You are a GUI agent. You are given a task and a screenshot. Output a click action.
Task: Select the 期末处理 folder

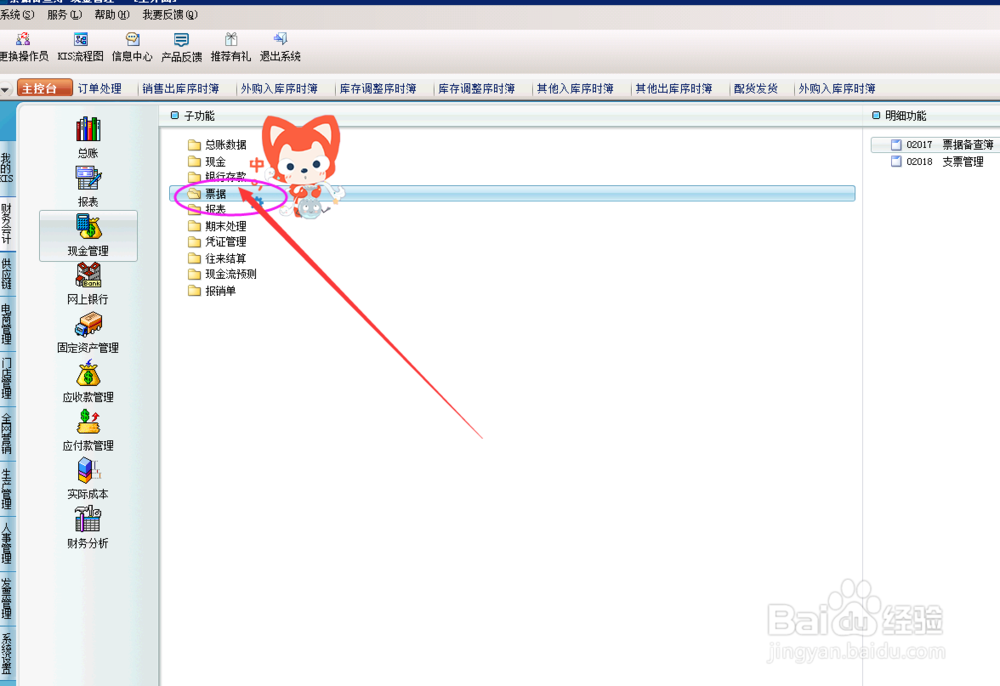click(217, 226)
